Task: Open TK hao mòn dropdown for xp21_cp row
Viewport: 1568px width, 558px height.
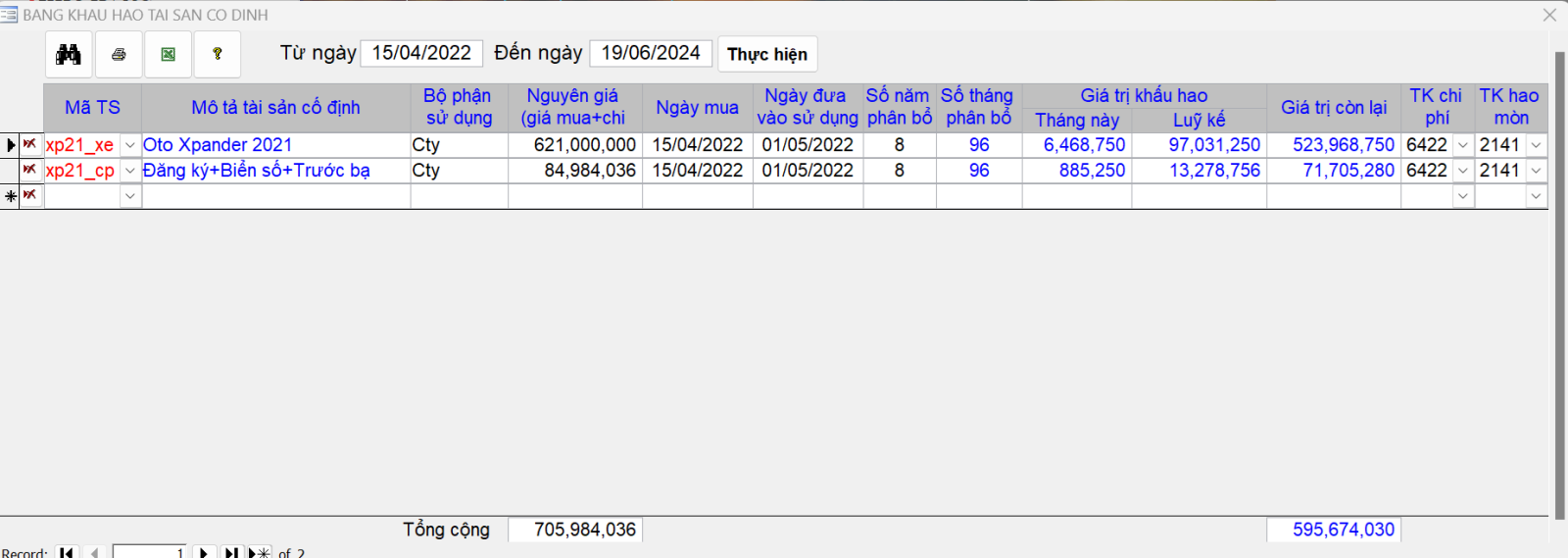Action: pos(1536,171)
